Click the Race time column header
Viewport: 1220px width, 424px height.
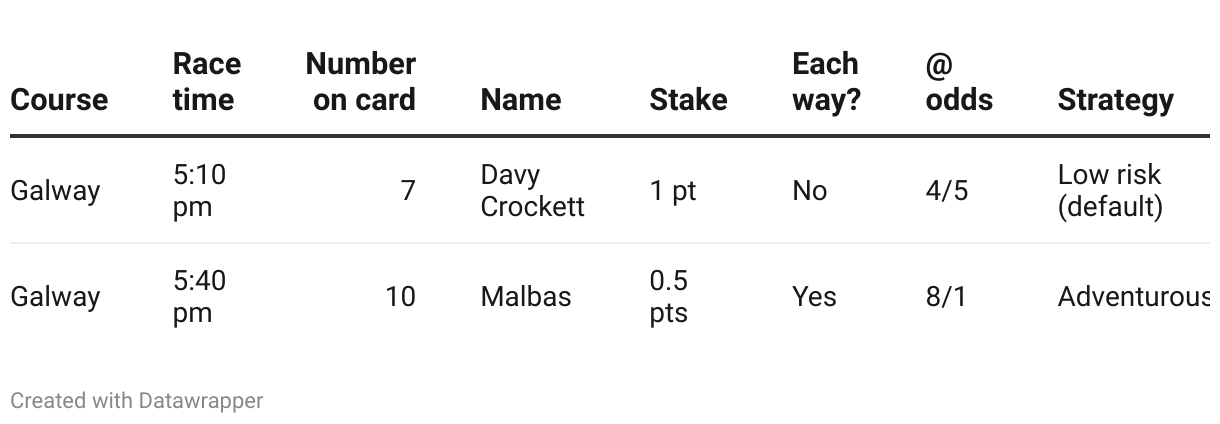[x=206, y=82]
